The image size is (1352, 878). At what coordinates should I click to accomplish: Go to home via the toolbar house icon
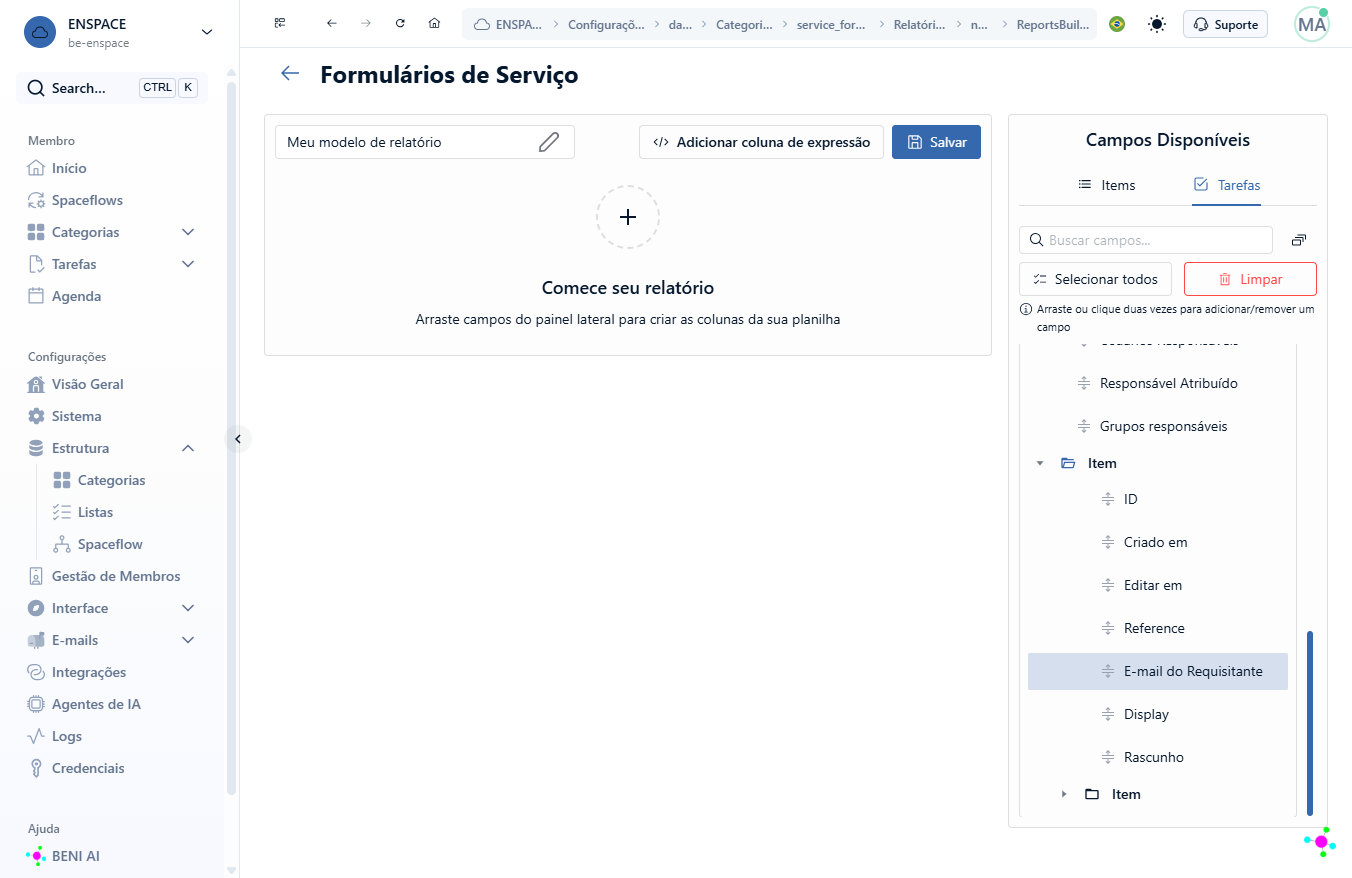(x=434, y=23)
